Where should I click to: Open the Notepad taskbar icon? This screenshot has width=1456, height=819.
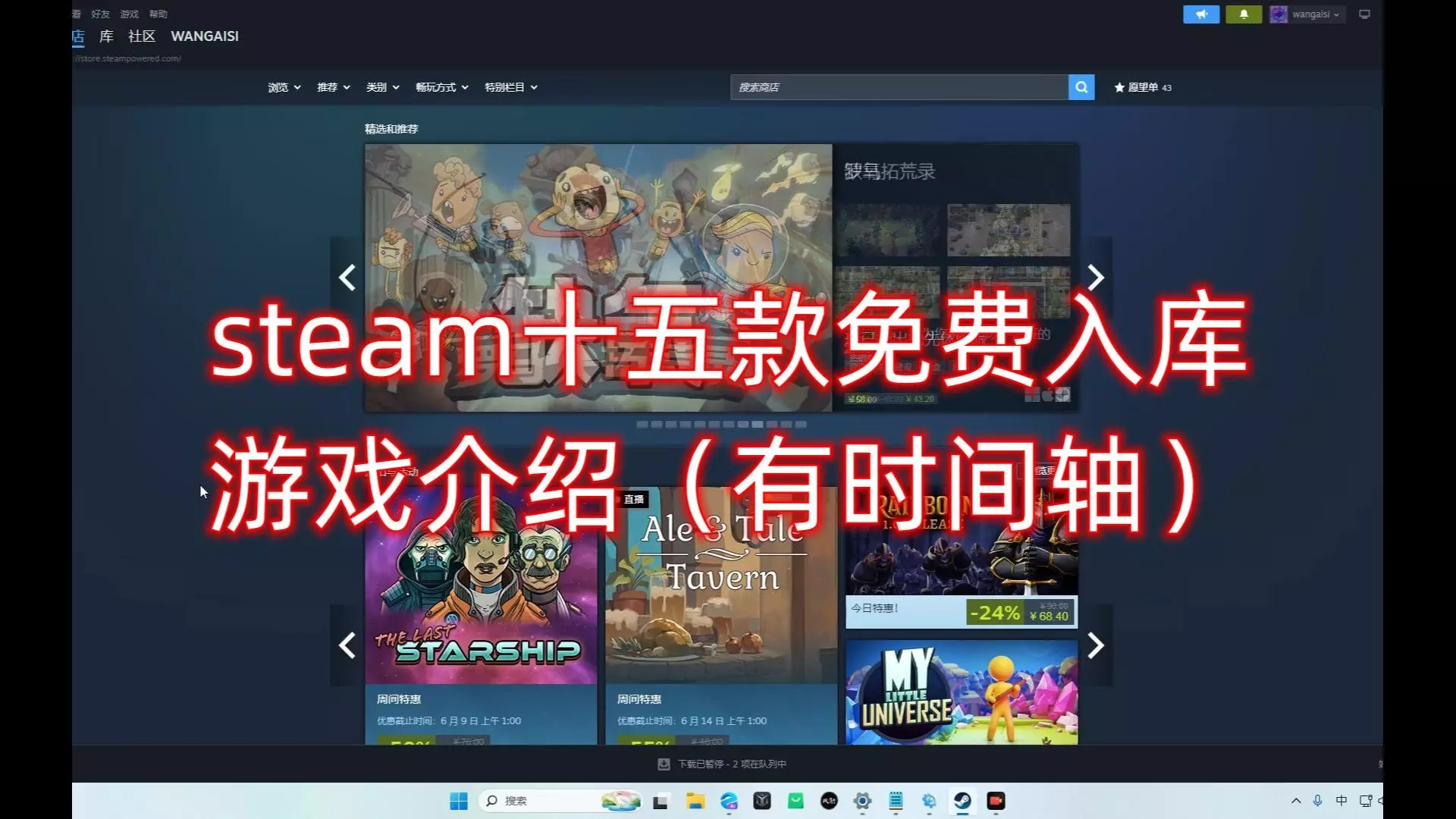point(896,801)
